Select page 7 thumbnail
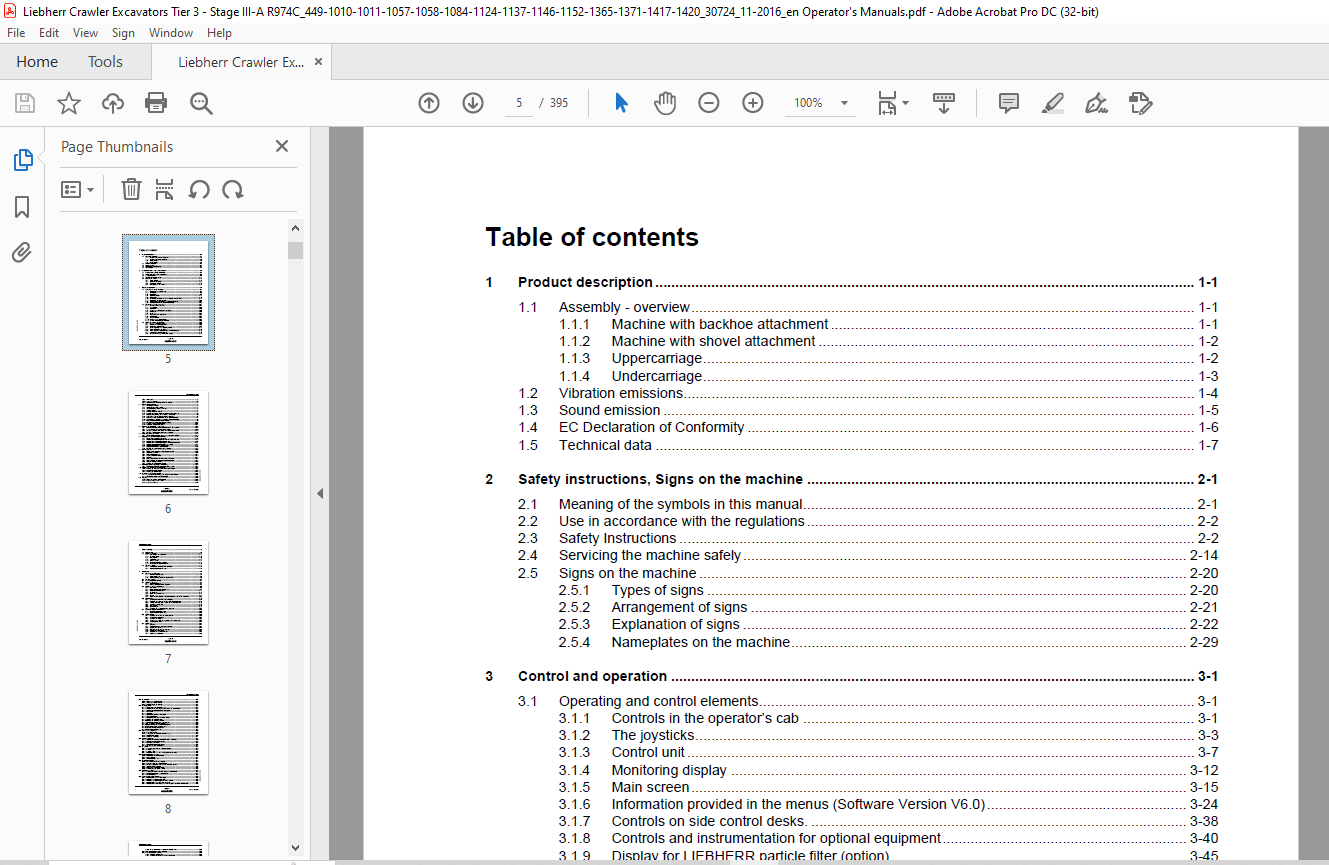The height and width of the screenshot is (865, 1329). tap(168, 593)
